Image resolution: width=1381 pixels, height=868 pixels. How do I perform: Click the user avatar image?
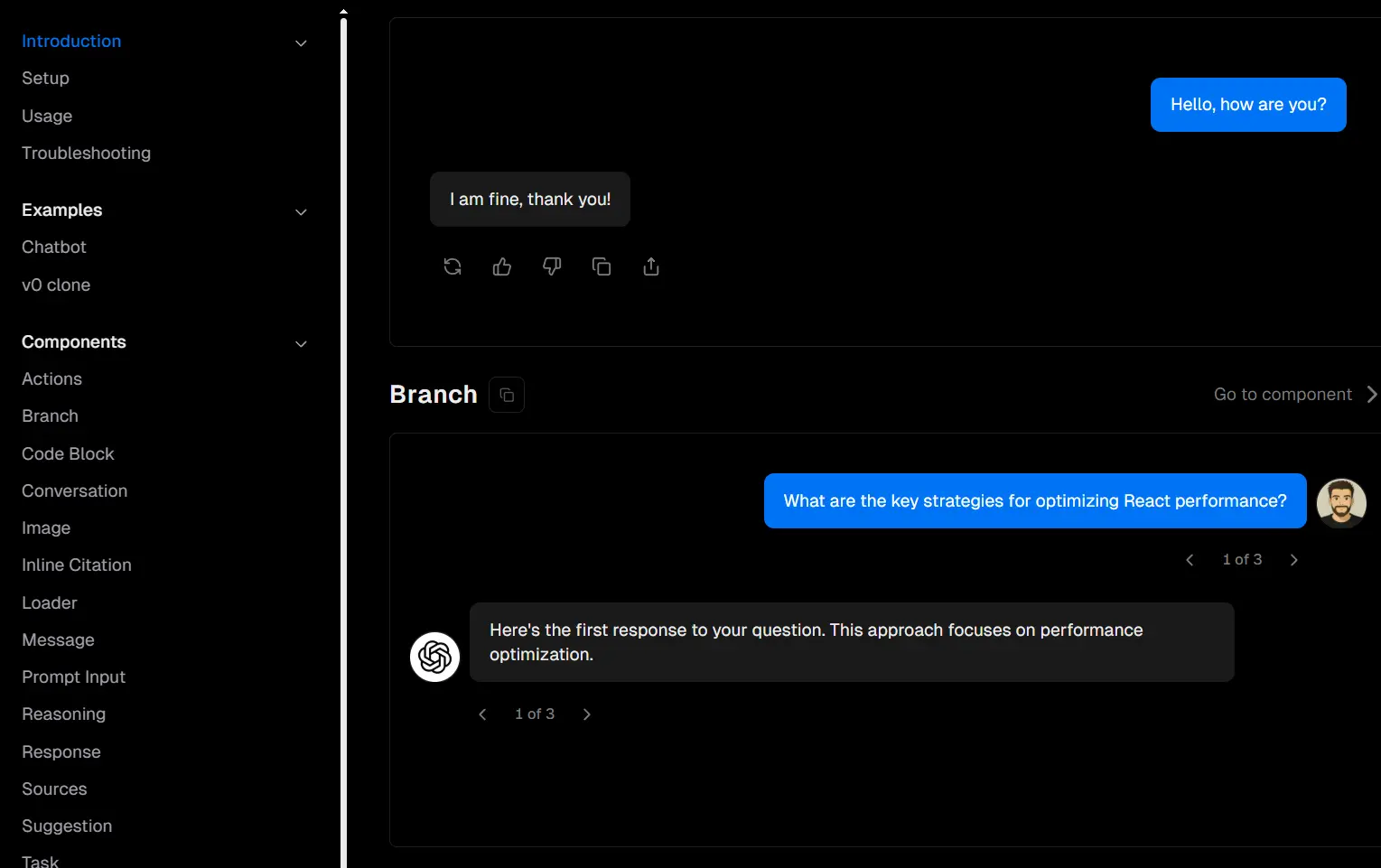coord(1341,502)
